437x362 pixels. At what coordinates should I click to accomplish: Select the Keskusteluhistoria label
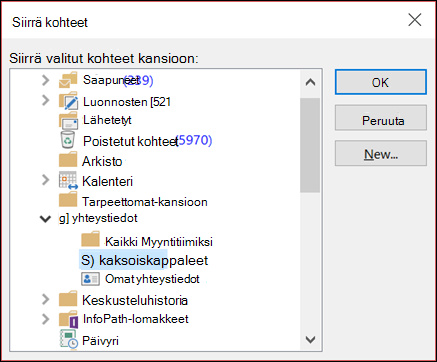pos(135,300)
